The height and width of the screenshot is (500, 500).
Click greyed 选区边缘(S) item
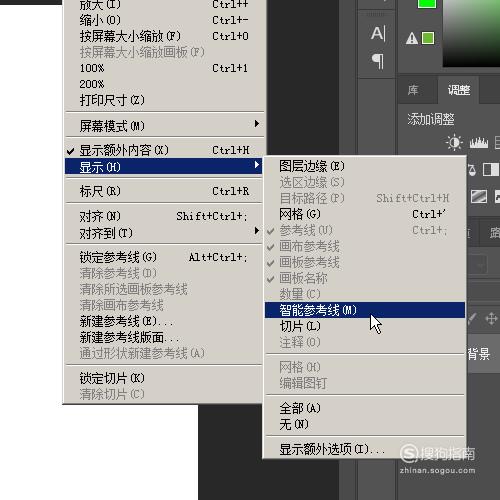click(x=365, y=182)
